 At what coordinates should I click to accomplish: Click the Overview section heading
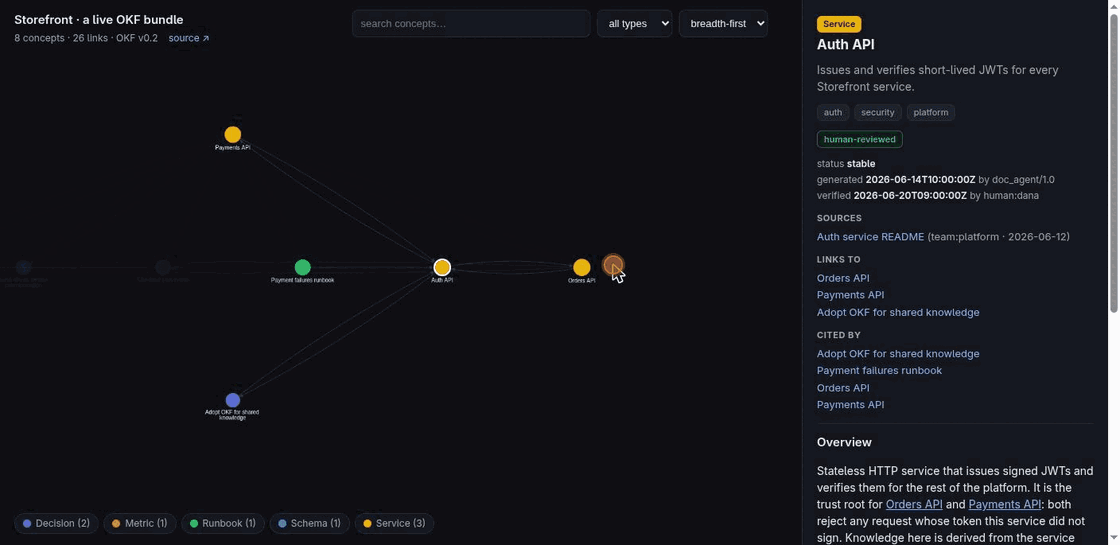point(844,442)
